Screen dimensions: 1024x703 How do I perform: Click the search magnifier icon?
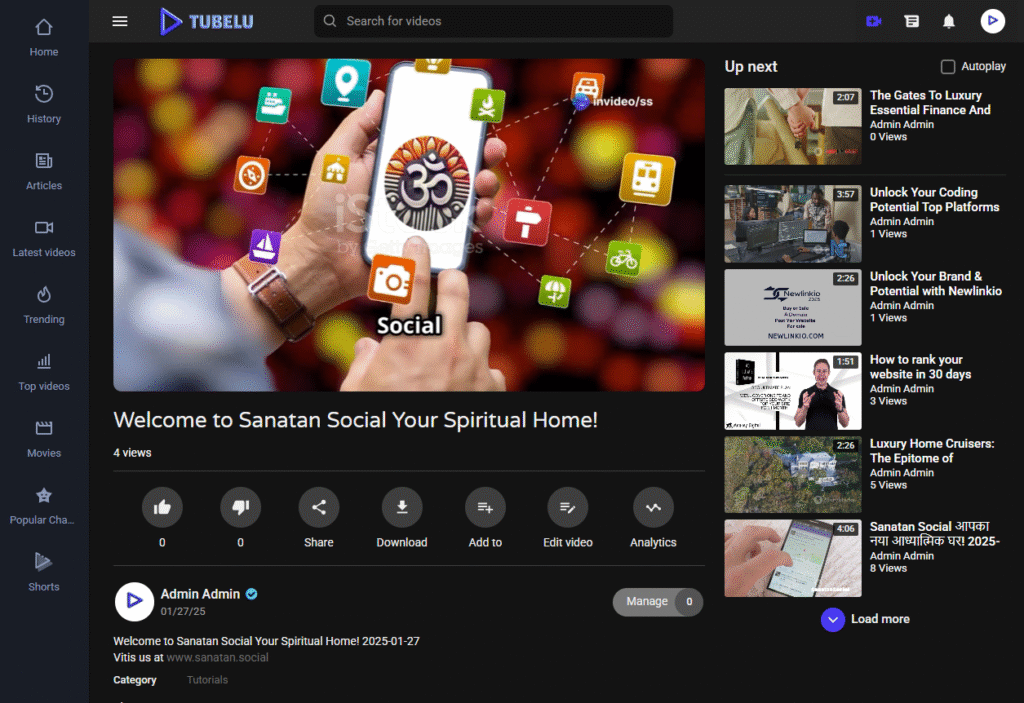(x=330, y=21)
